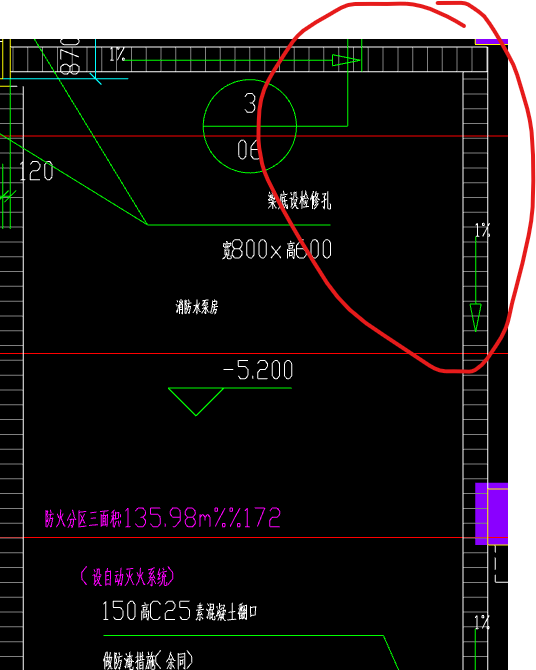Select the 梁底设检修孔 annotation
Viewport: 536px width, 670px height.
click(x=299, y=200)
